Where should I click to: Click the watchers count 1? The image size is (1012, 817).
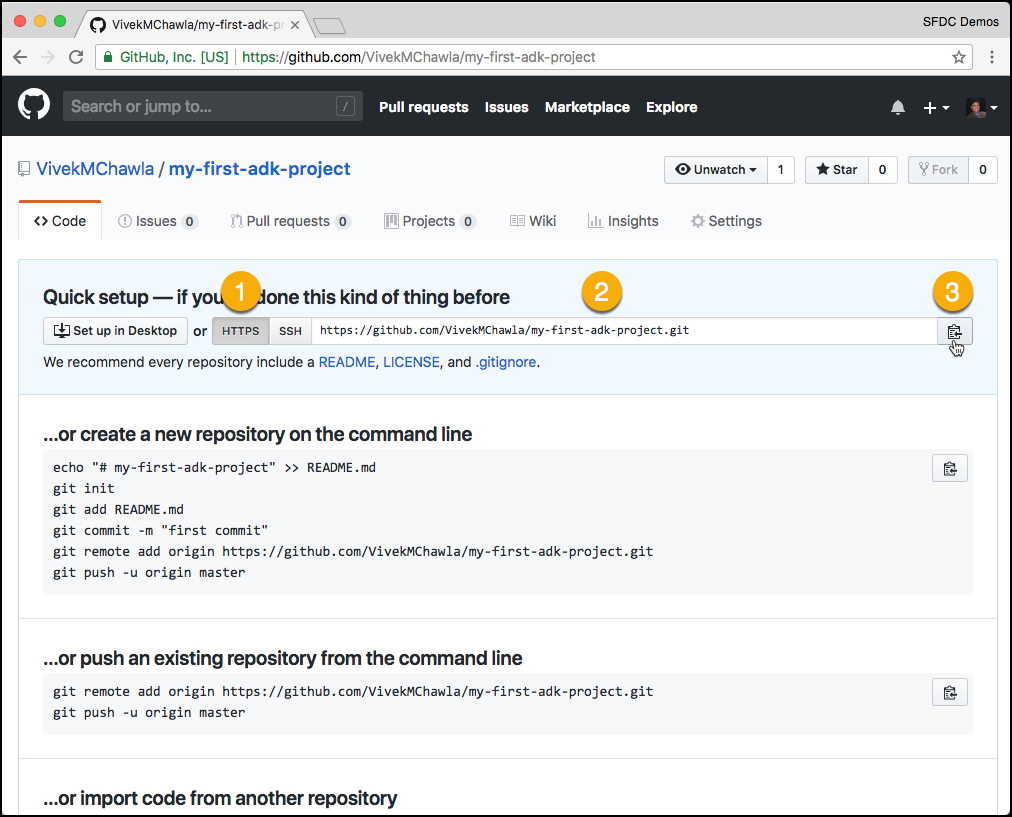click(780, 170)
